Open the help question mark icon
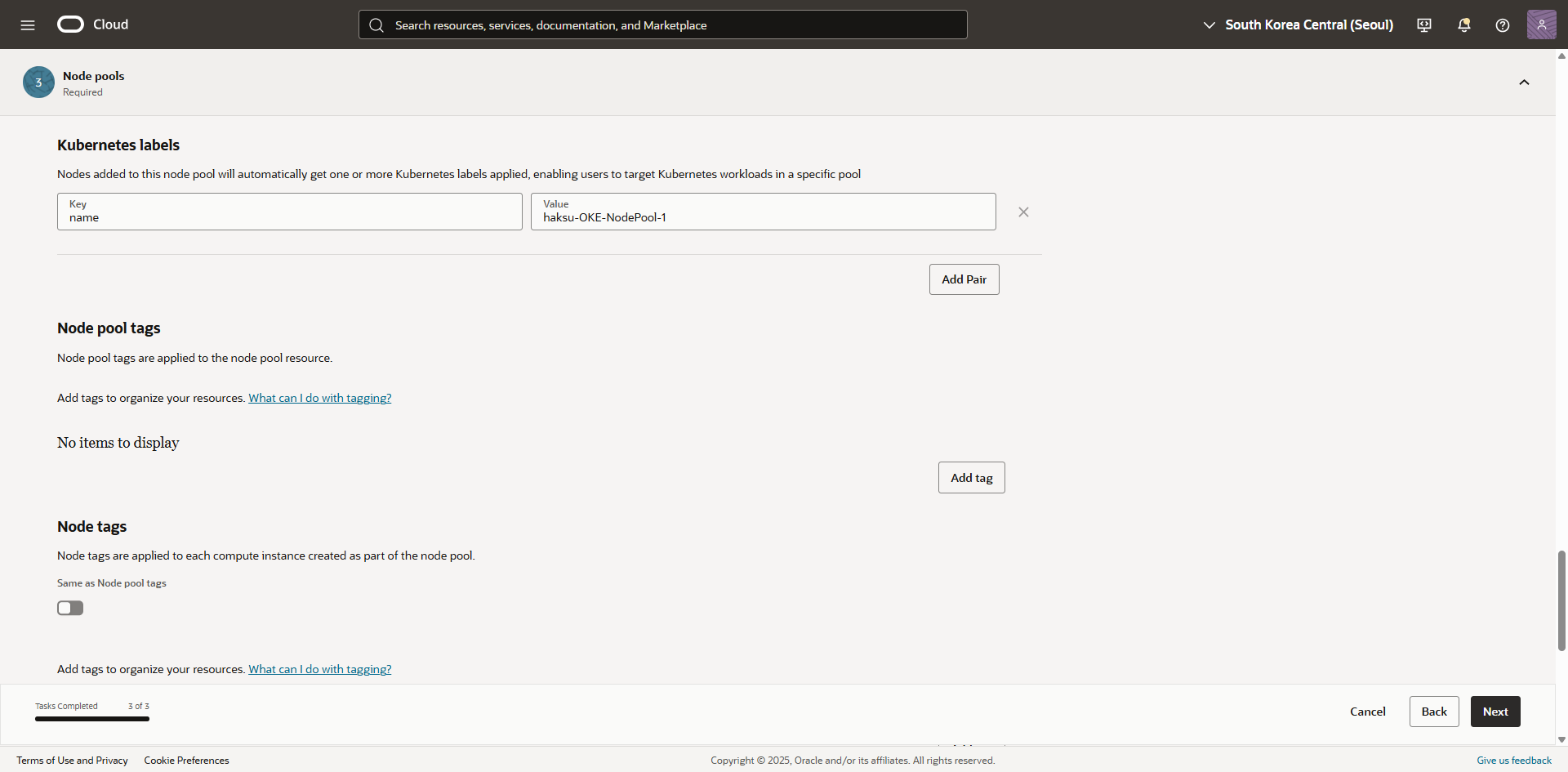 [x=1502, y=25]
